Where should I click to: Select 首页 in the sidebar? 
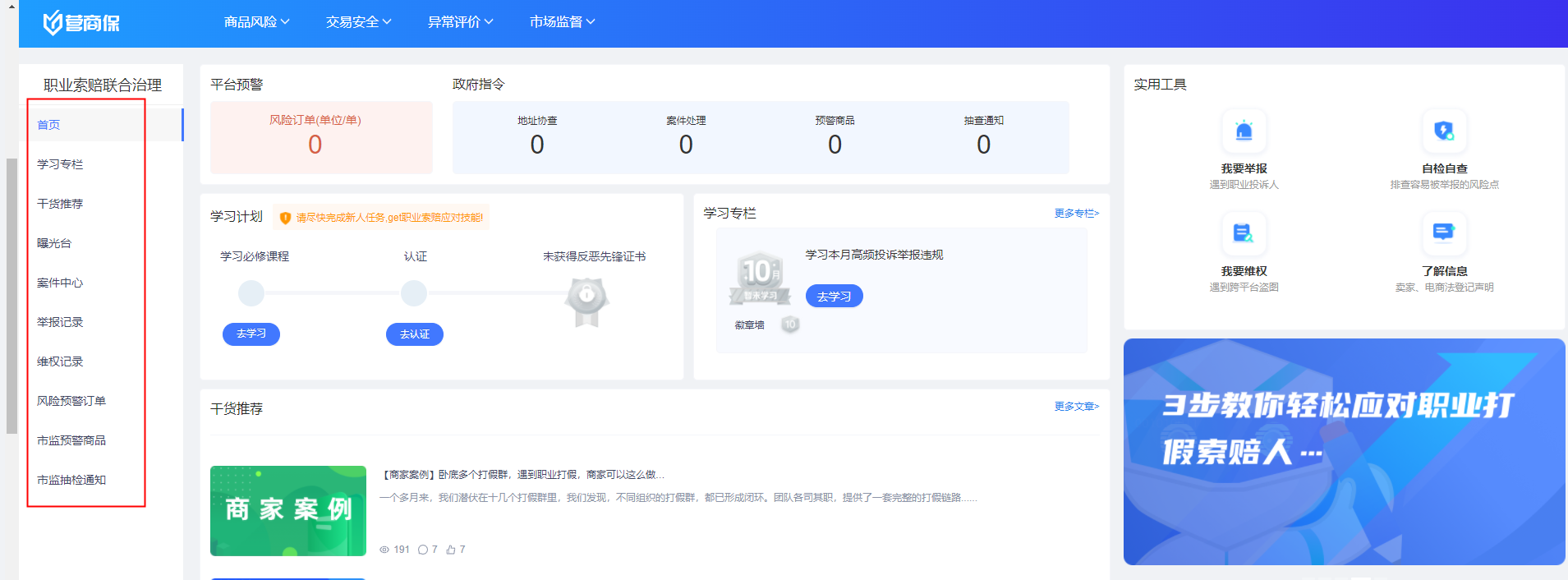pos(101,125)
